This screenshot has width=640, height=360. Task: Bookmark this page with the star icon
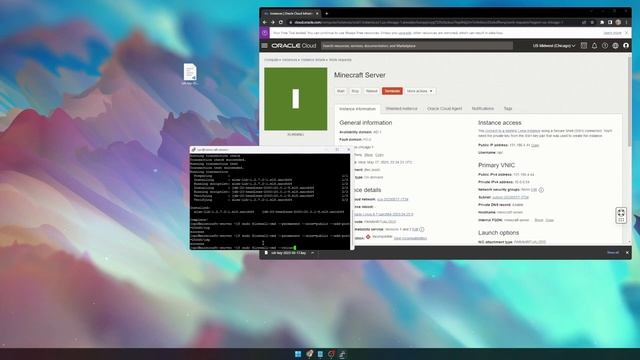pyautogui.click(x=592, y=22)
